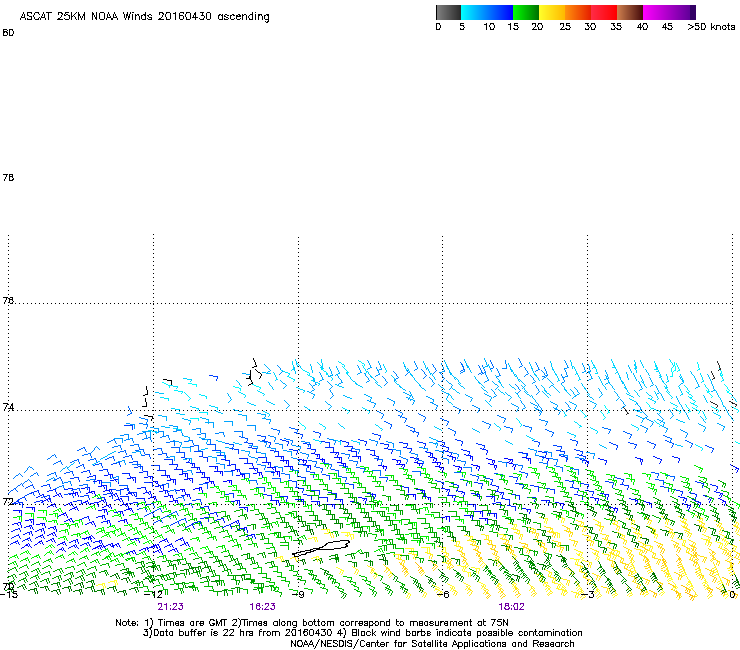Click the 'Times are GMT' note line
This screenshot has height=650, width=740.
pos(312,623)
